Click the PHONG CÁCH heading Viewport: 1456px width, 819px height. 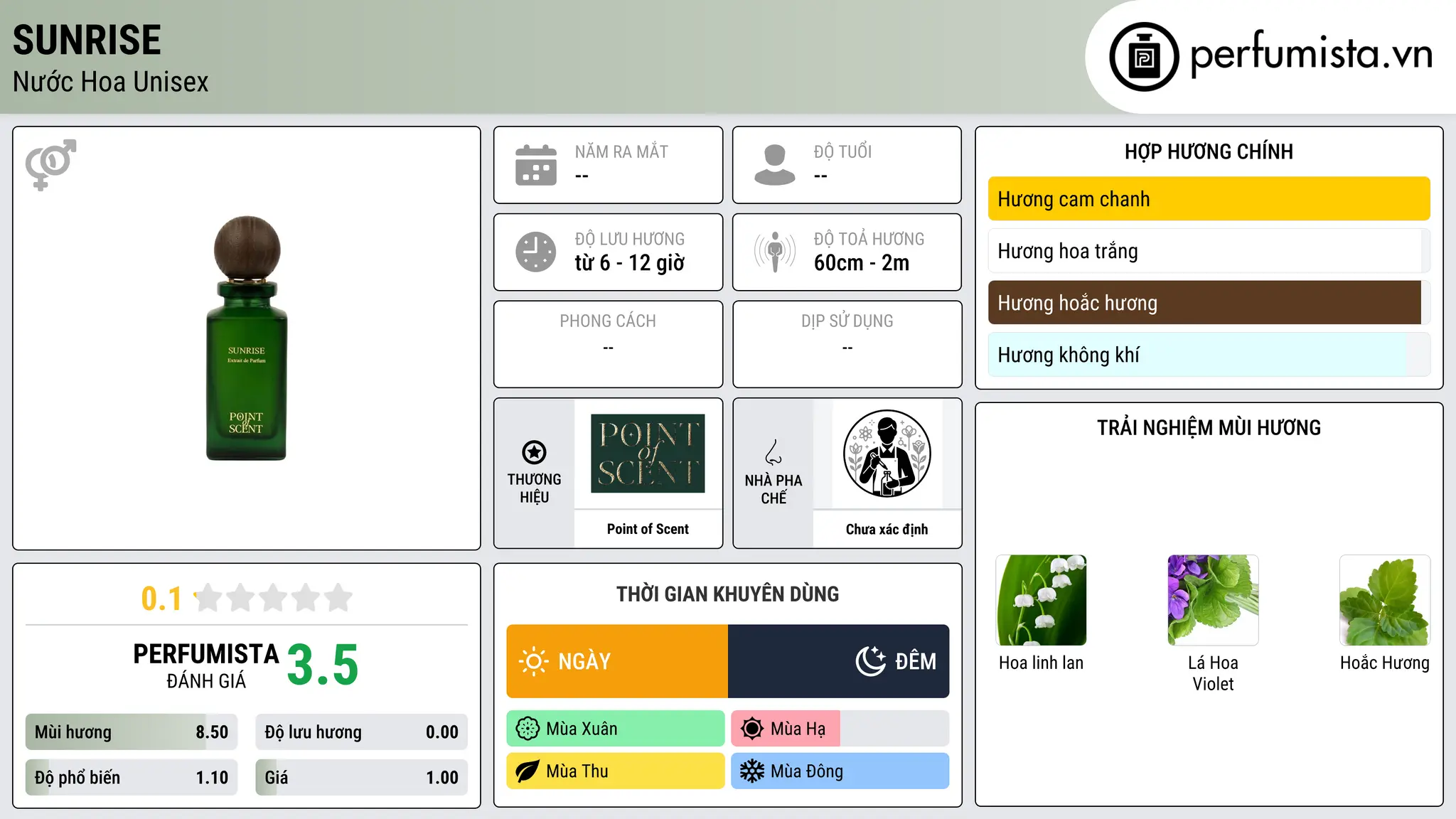coord(608,321)
